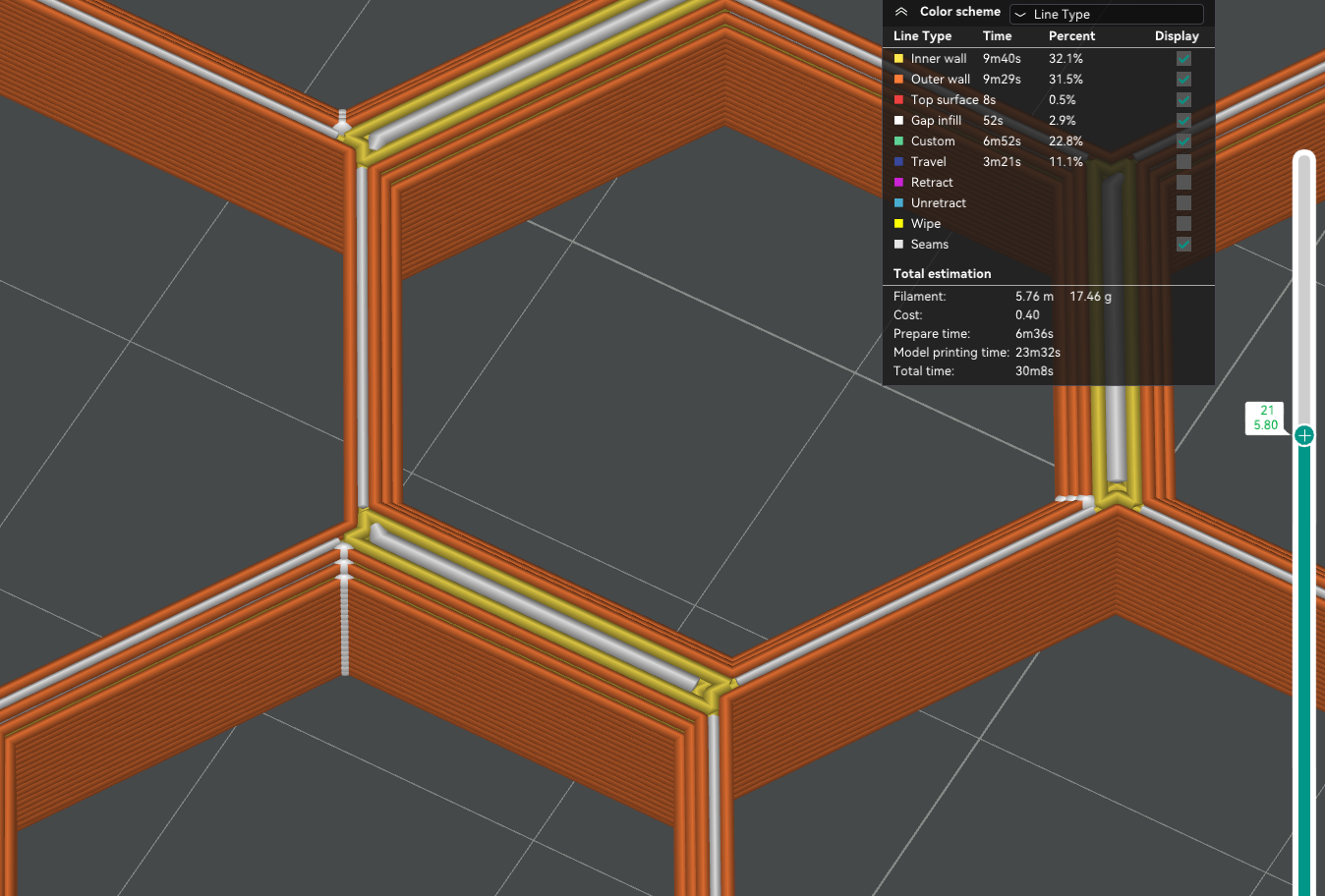
Task: Click the Outer wall orange legend icon
Action: tap(898, 79)
